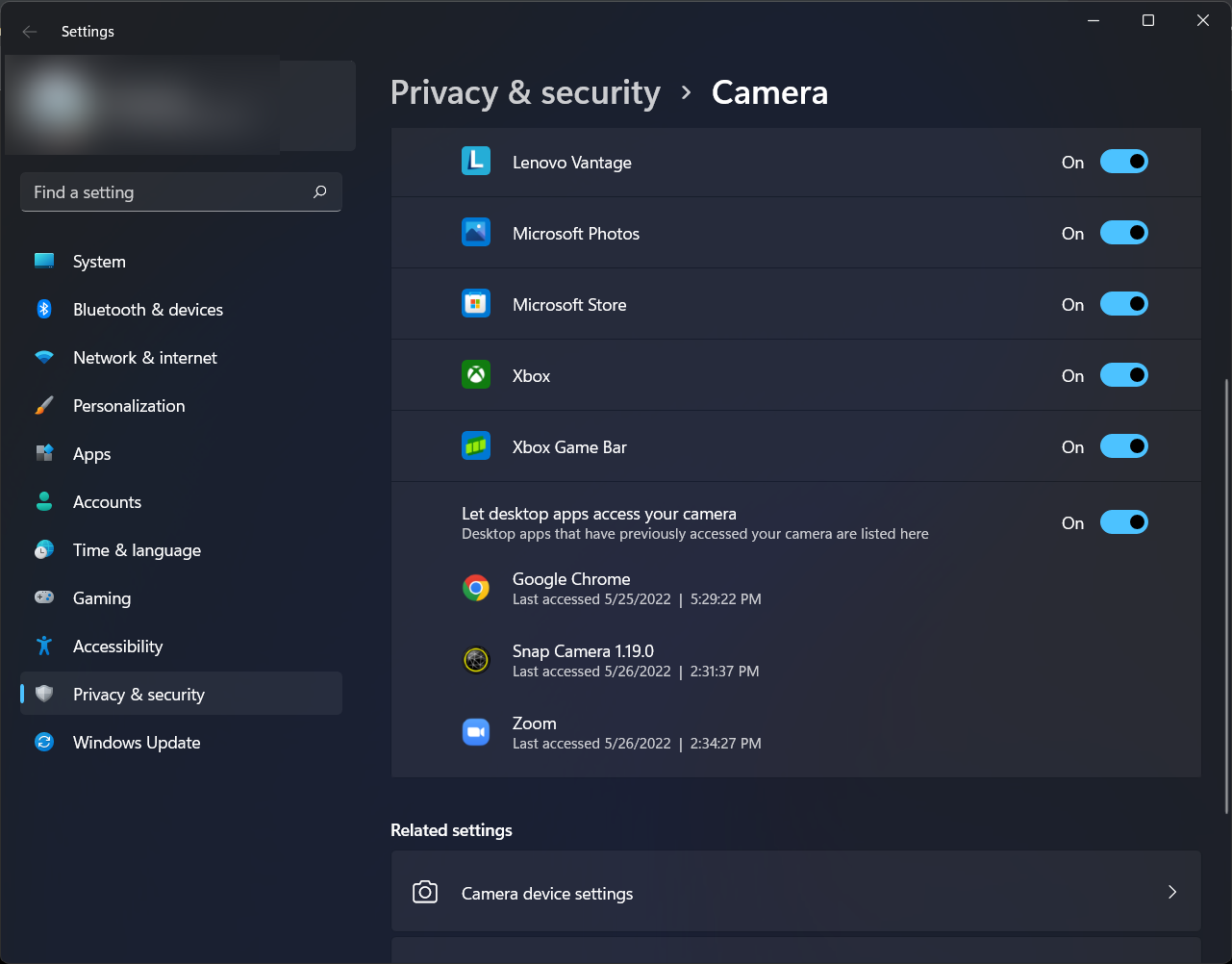This screenshot has height=964, width=1232.
Task: Disable Microsoft Photos camera toggle
Action: click(x=1124, y=233)
